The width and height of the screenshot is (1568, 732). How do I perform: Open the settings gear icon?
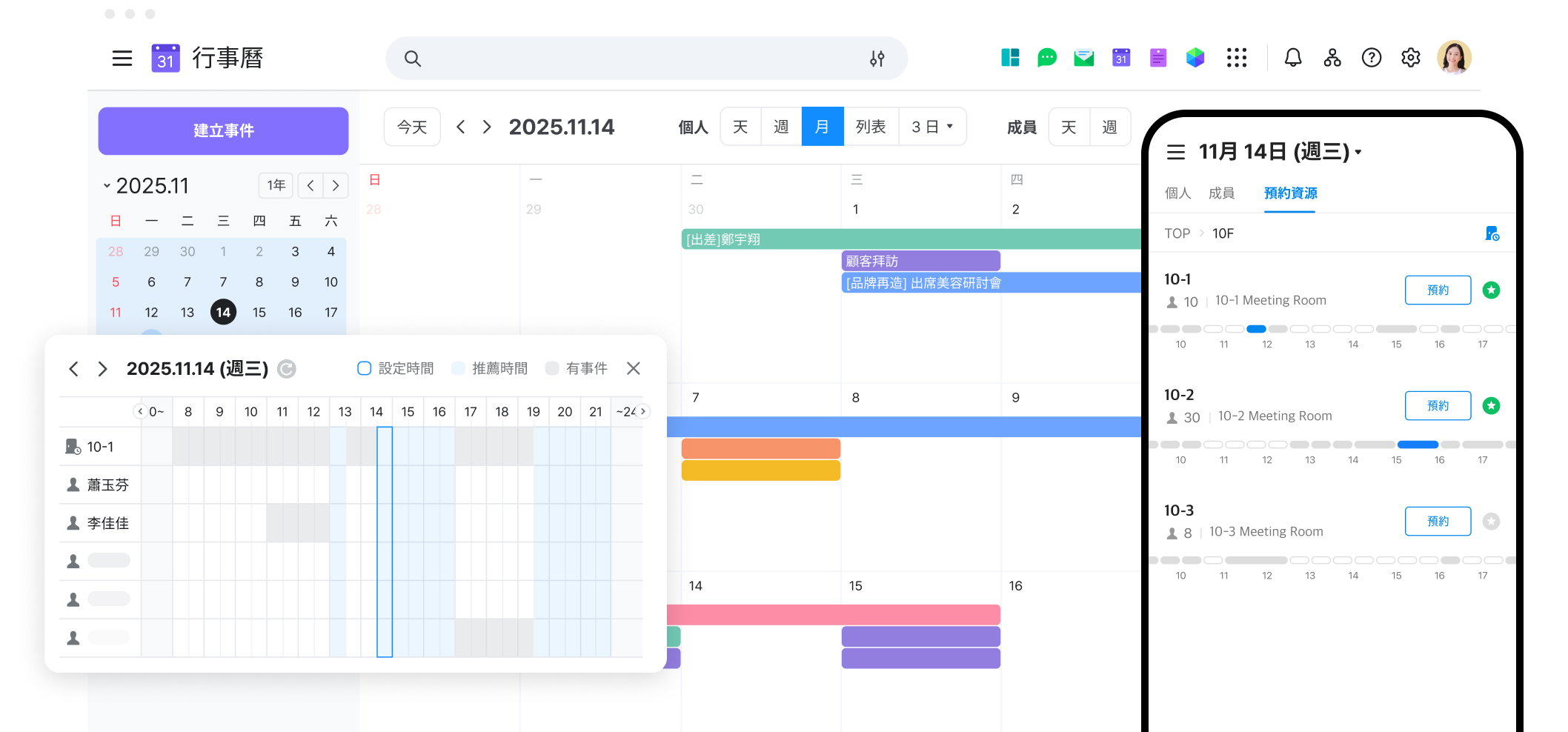tap(1410, 58)
